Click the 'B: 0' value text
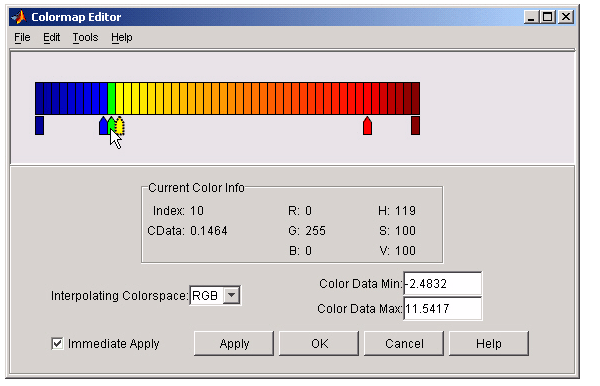Screen dimensions: 600x386 pos(300,251)
